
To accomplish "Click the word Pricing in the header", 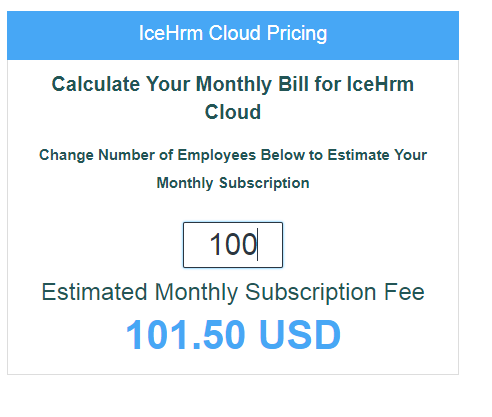I will pos(297,34).
